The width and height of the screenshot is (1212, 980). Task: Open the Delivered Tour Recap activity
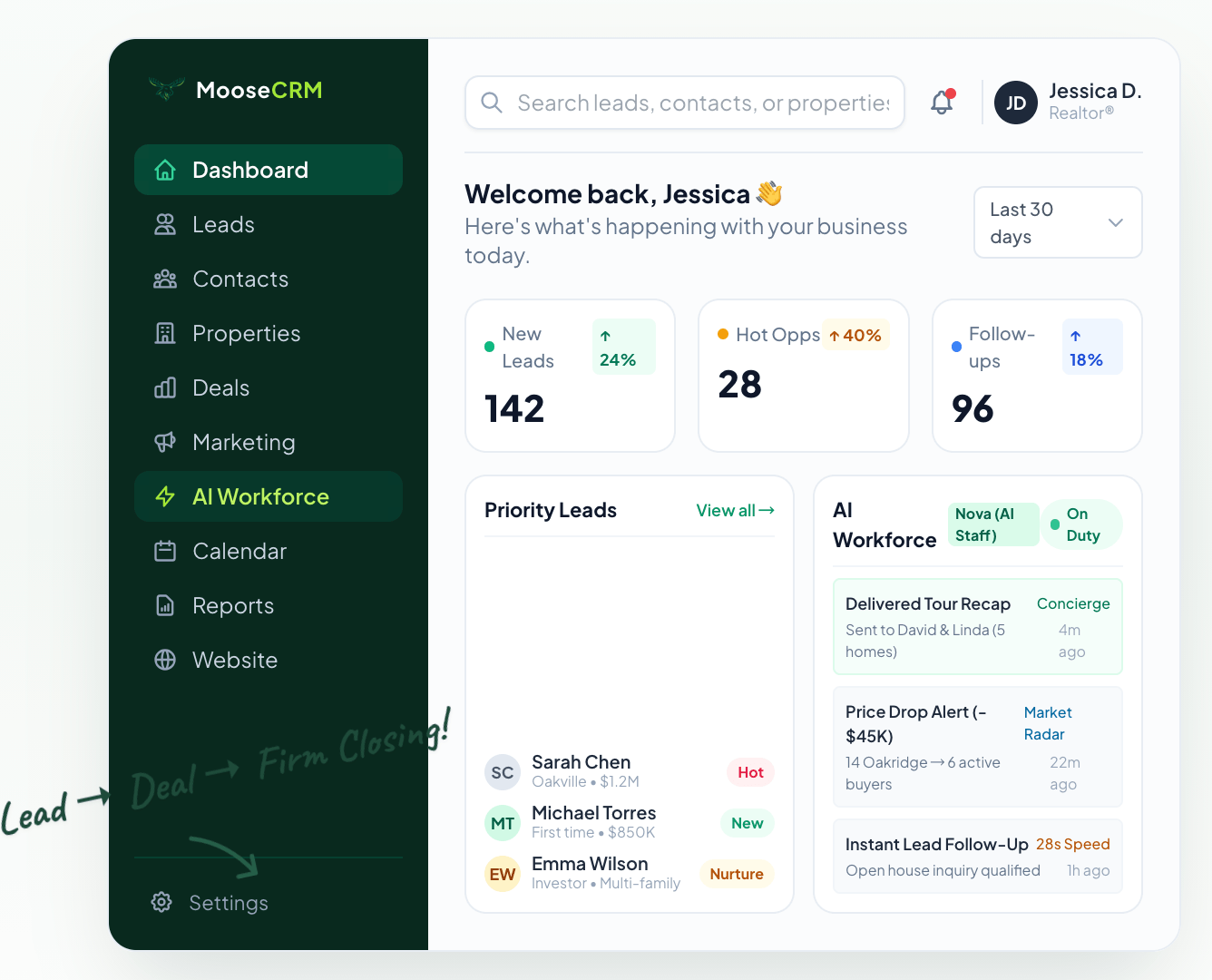click(x=978, y=626)
